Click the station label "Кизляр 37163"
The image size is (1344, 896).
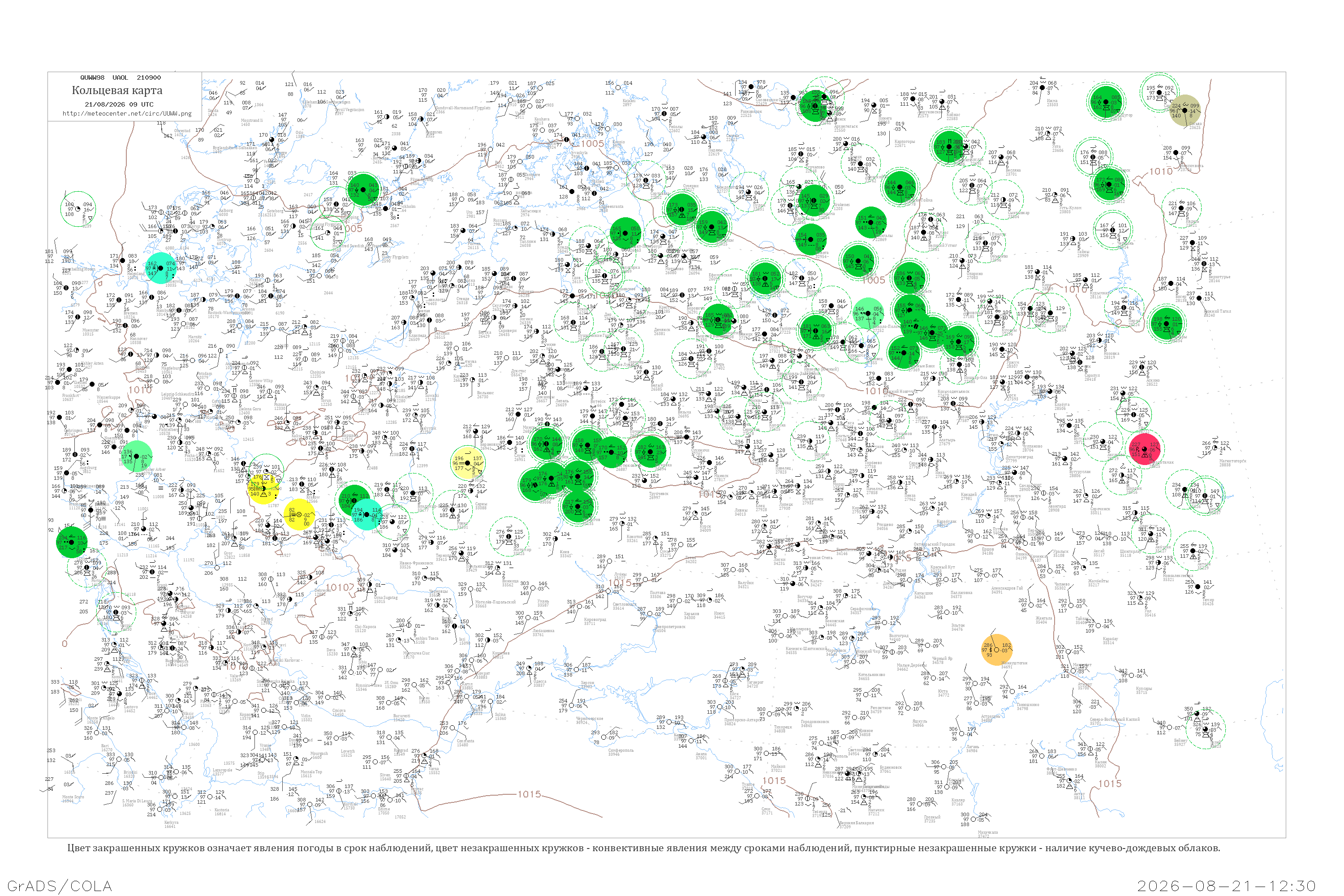tap(958, 802)
